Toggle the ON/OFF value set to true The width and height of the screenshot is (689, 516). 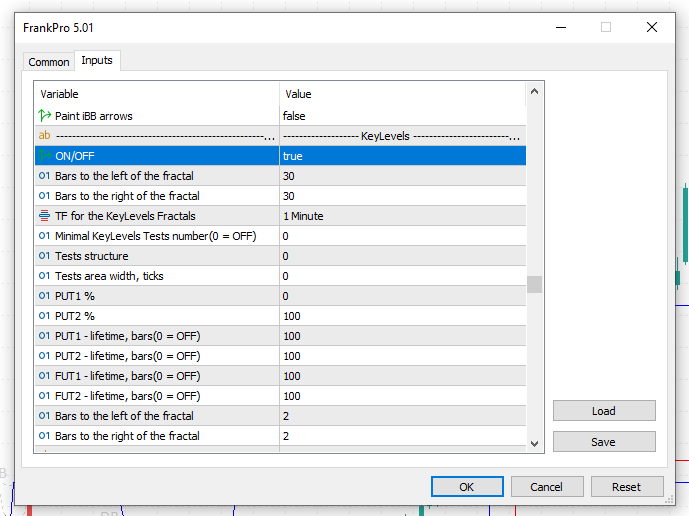[401, 156]
